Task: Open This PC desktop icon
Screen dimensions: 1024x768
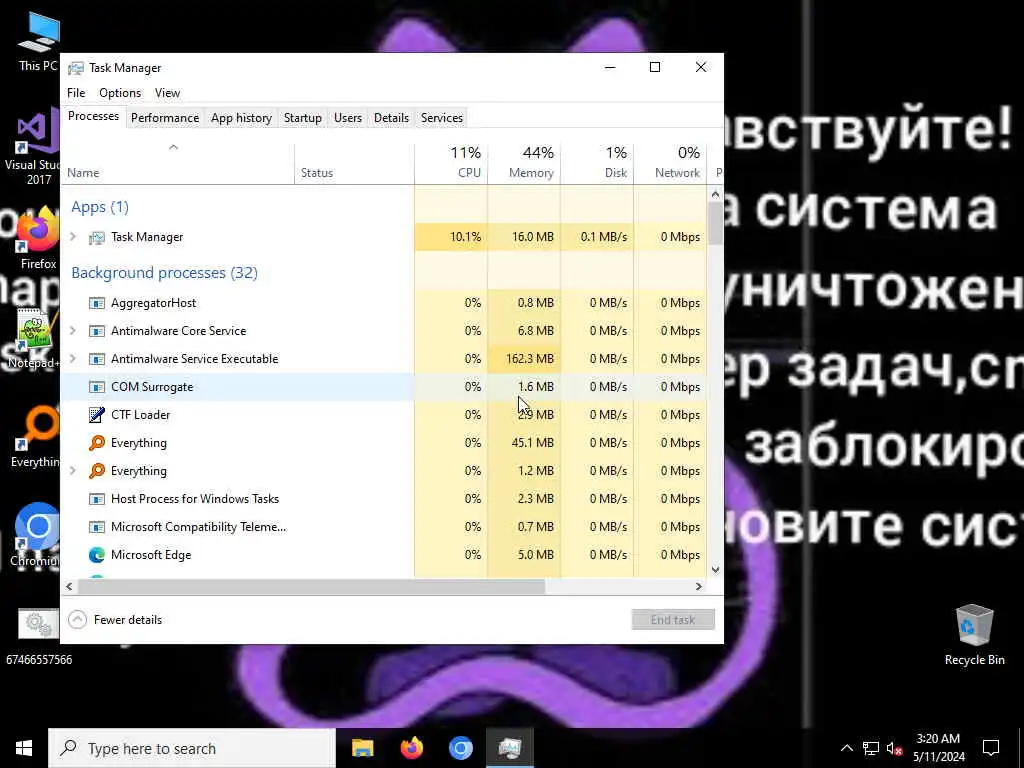Action: [38, 40]
